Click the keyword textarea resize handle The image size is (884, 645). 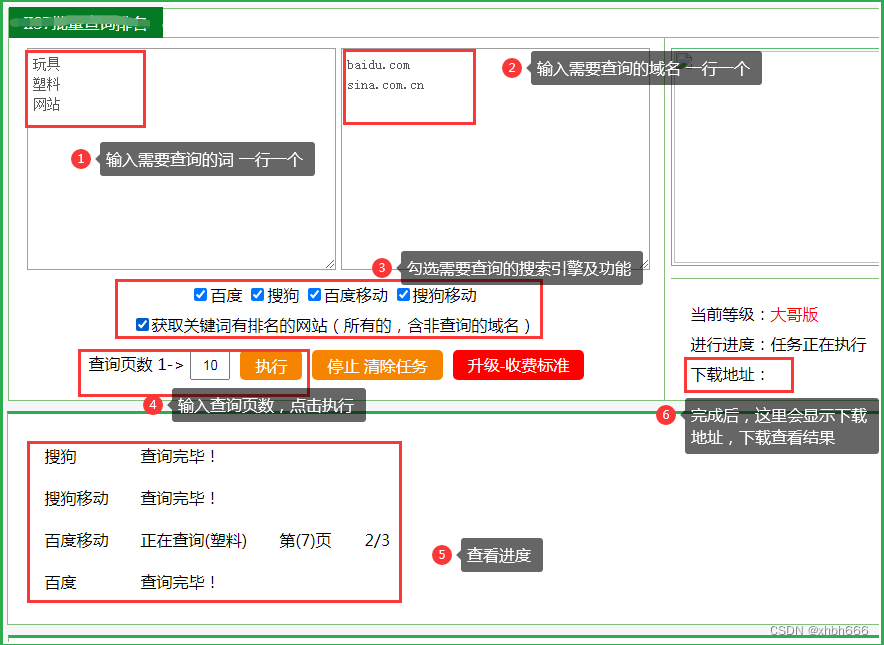[x=329, y=263]
